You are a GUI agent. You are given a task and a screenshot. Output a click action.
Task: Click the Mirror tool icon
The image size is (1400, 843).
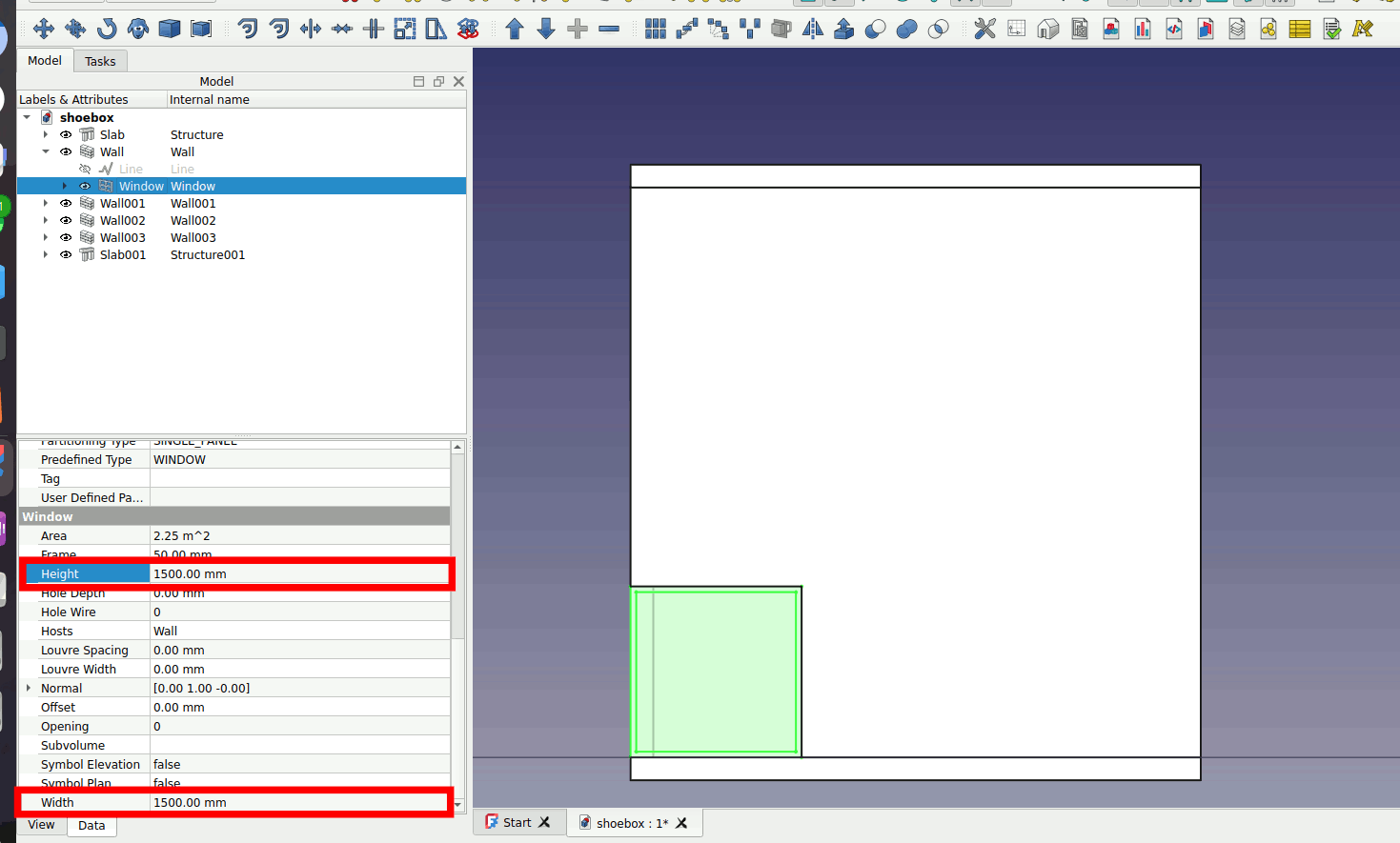(813, 29)
